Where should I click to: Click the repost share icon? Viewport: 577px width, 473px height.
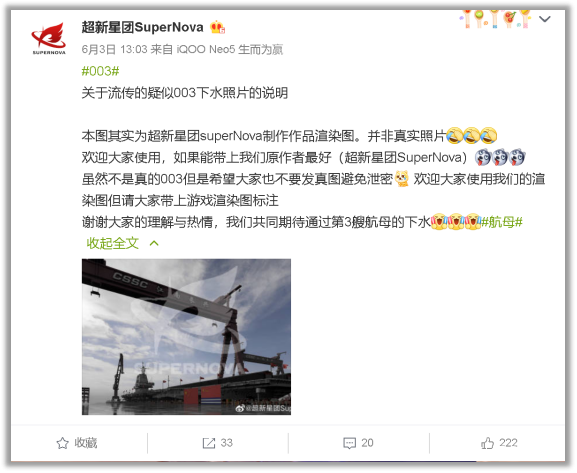[x=209, y=443]
